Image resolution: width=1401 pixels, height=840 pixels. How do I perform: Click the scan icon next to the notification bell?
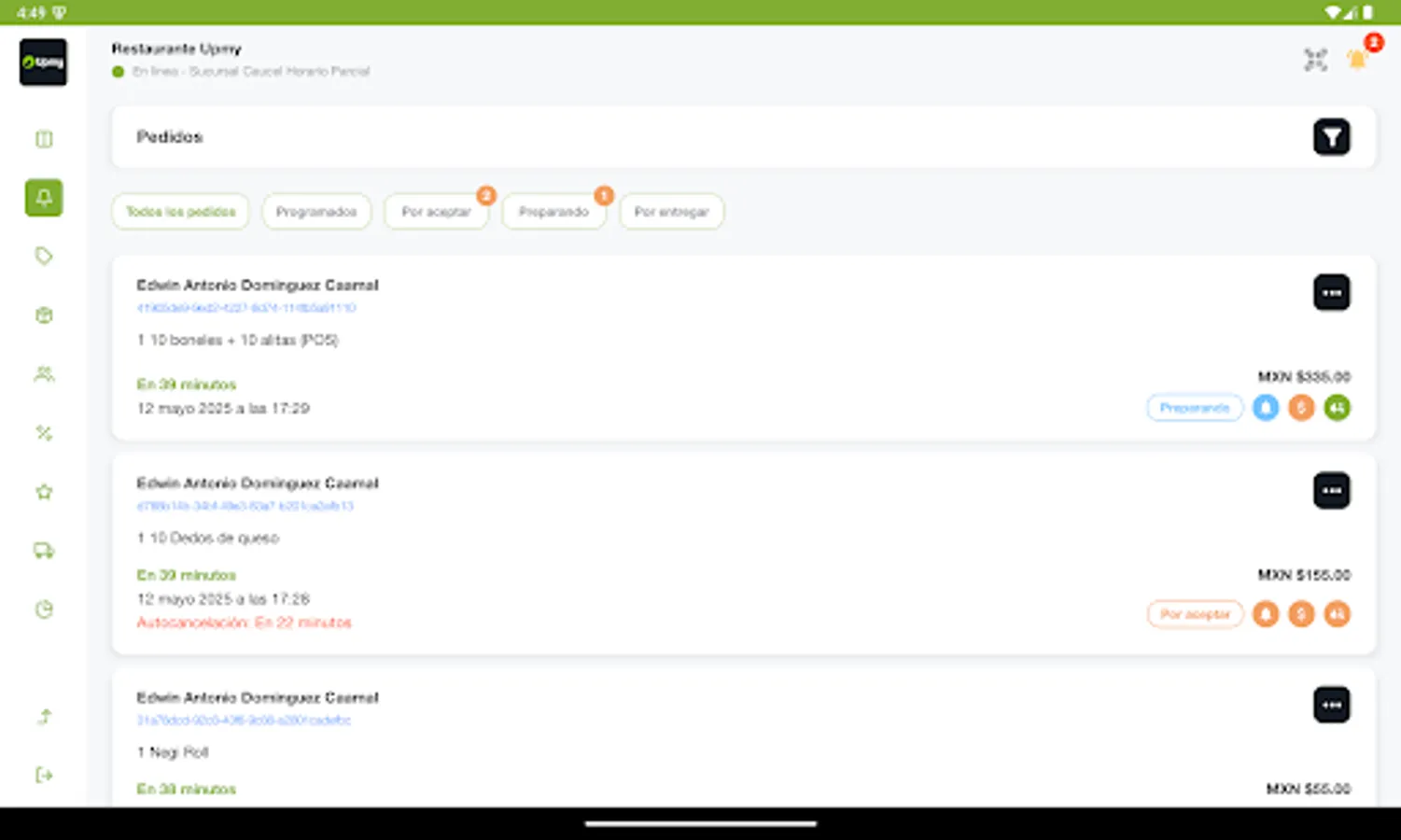(1315, 59)
